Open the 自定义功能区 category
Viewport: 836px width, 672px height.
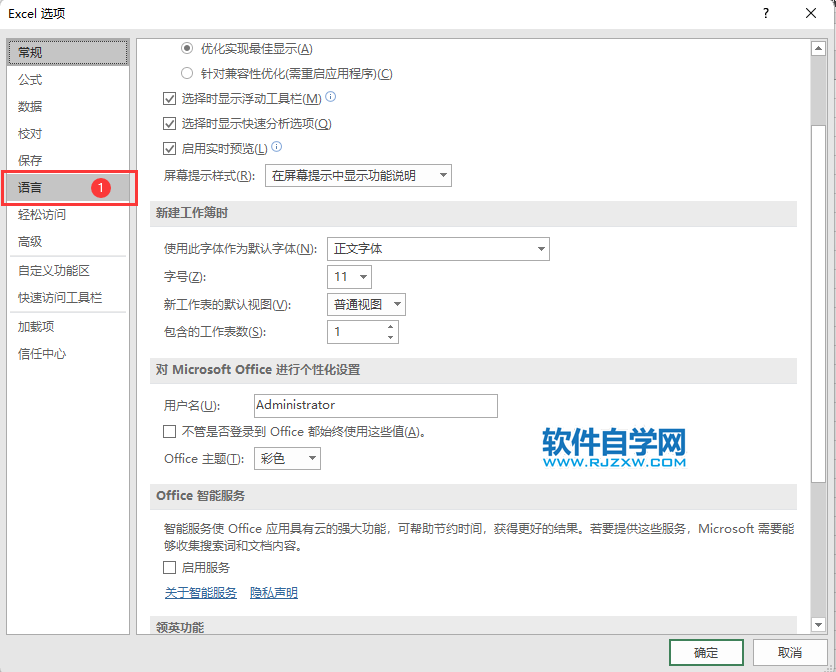pyautogui.click(x=68, y=270)
